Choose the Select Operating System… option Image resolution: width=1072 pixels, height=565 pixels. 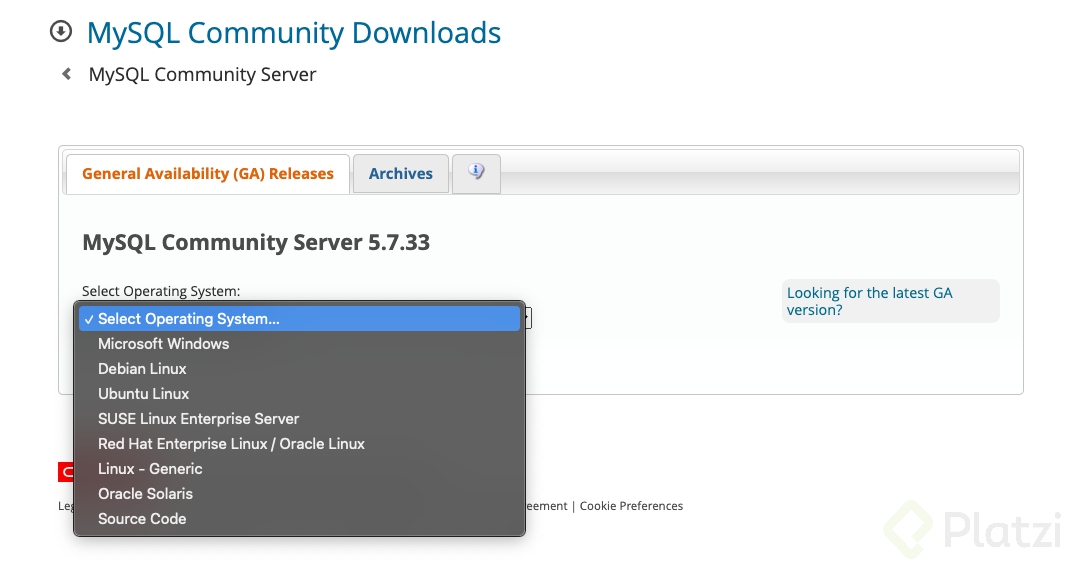[299, 319]
